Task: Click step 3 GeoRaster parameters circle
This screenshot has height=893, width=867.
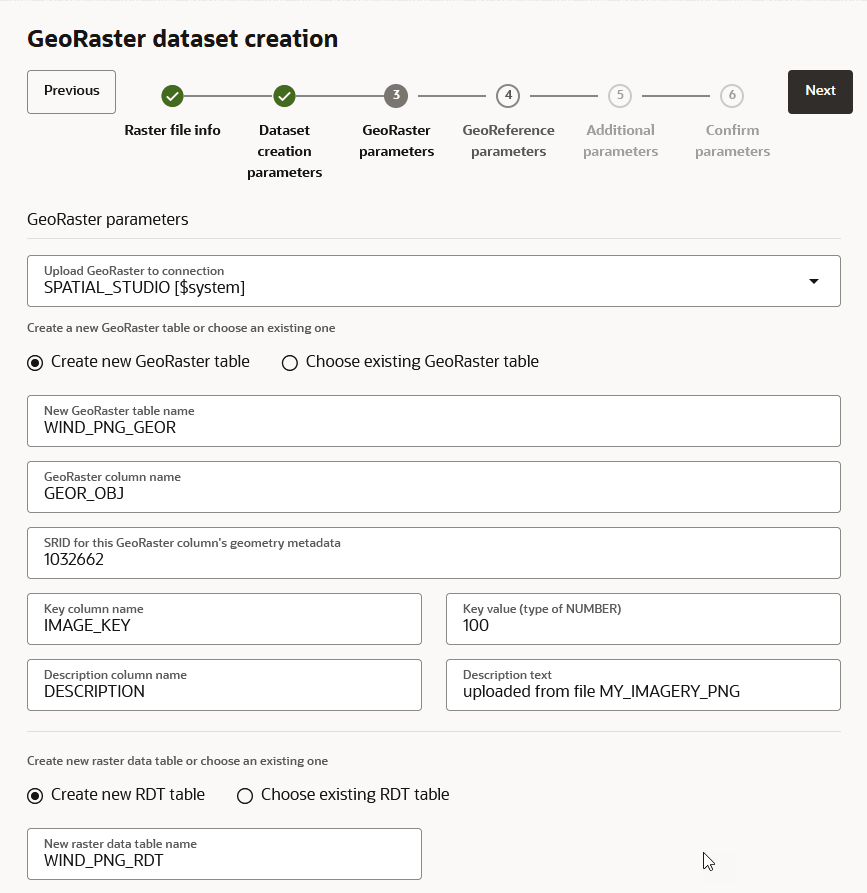Action: click(396, 96)
